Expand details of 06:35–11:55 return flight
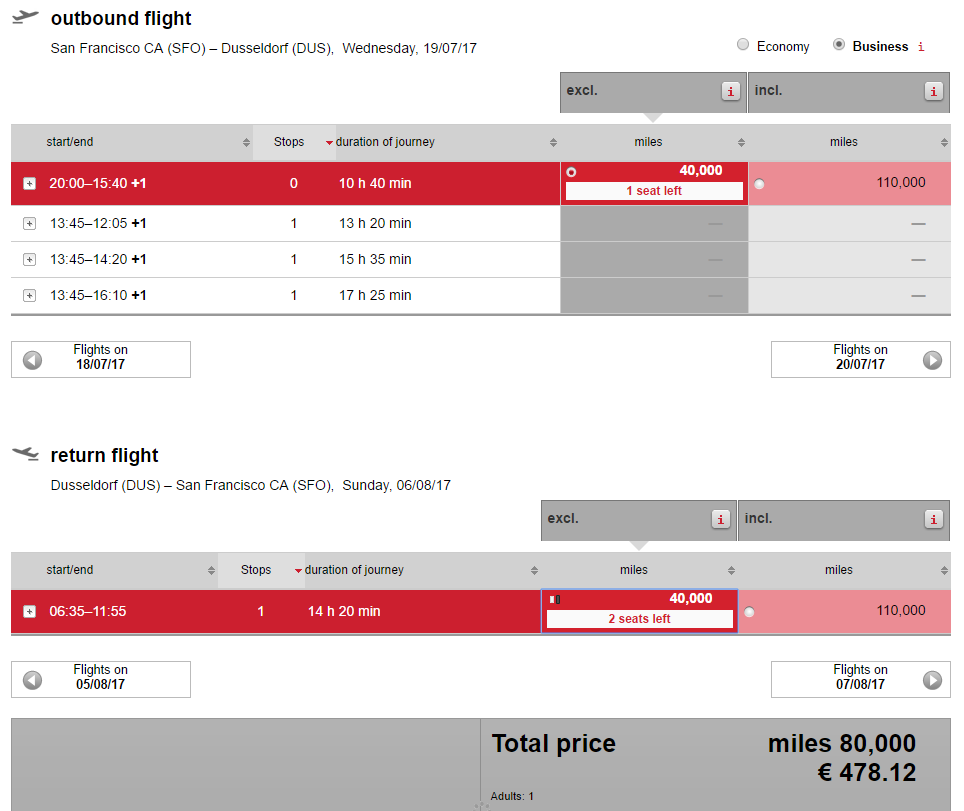This screenshot has height=811, width=964. tap(29, 612)
